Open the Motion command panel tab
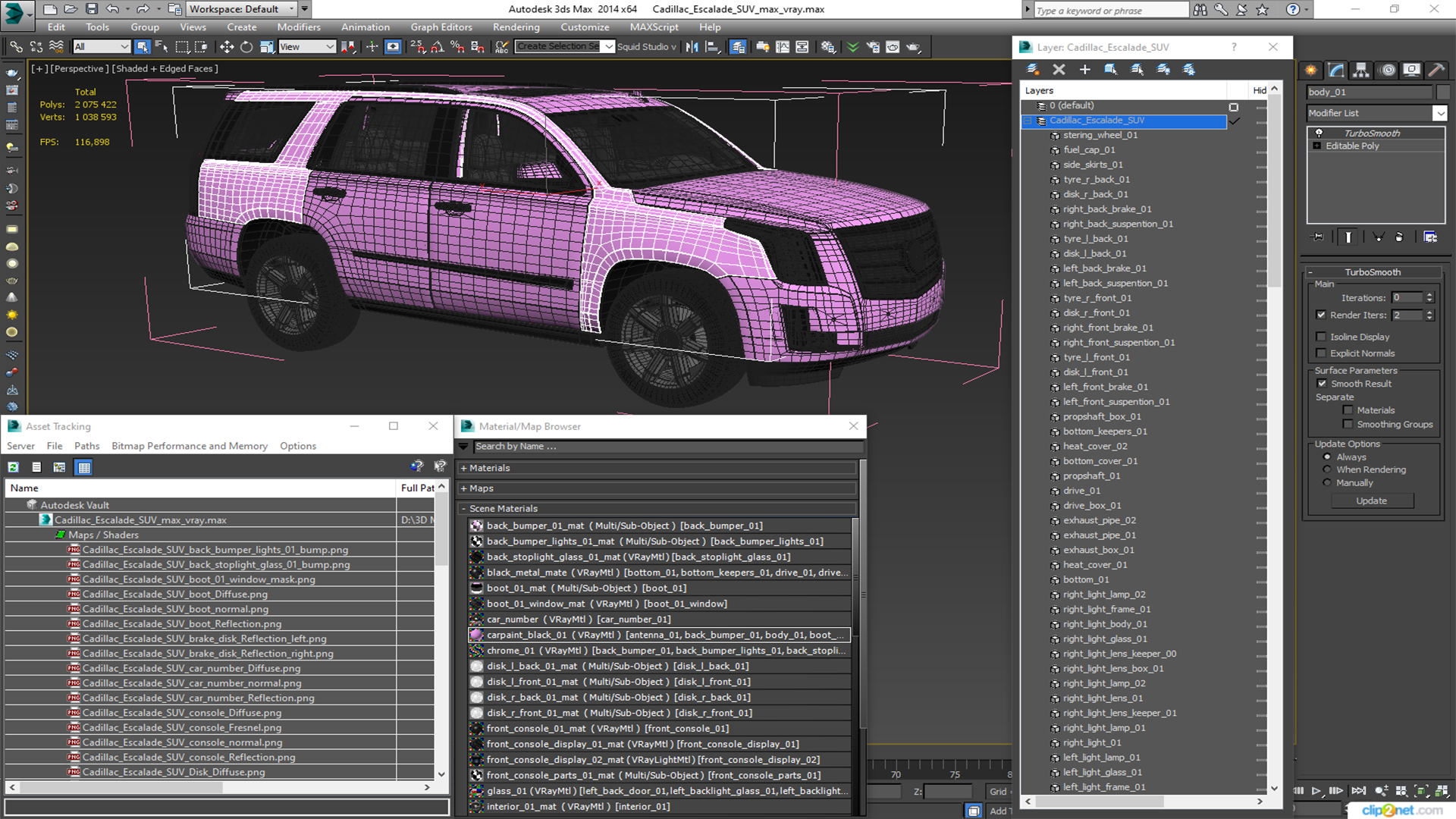This screenshot has width=1456, height=819. (x=1387, y=70)
